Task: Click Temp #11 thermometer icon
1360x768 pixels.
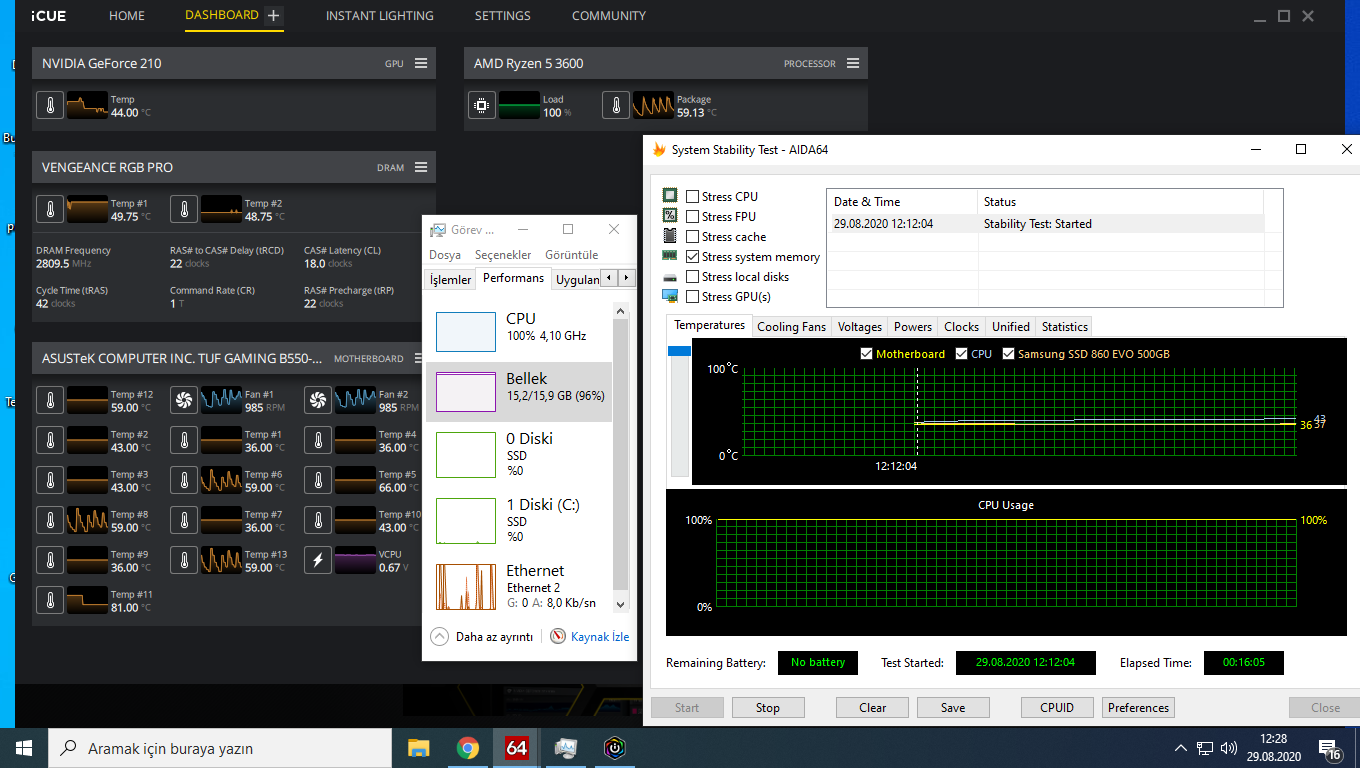Action: [50, 601]
